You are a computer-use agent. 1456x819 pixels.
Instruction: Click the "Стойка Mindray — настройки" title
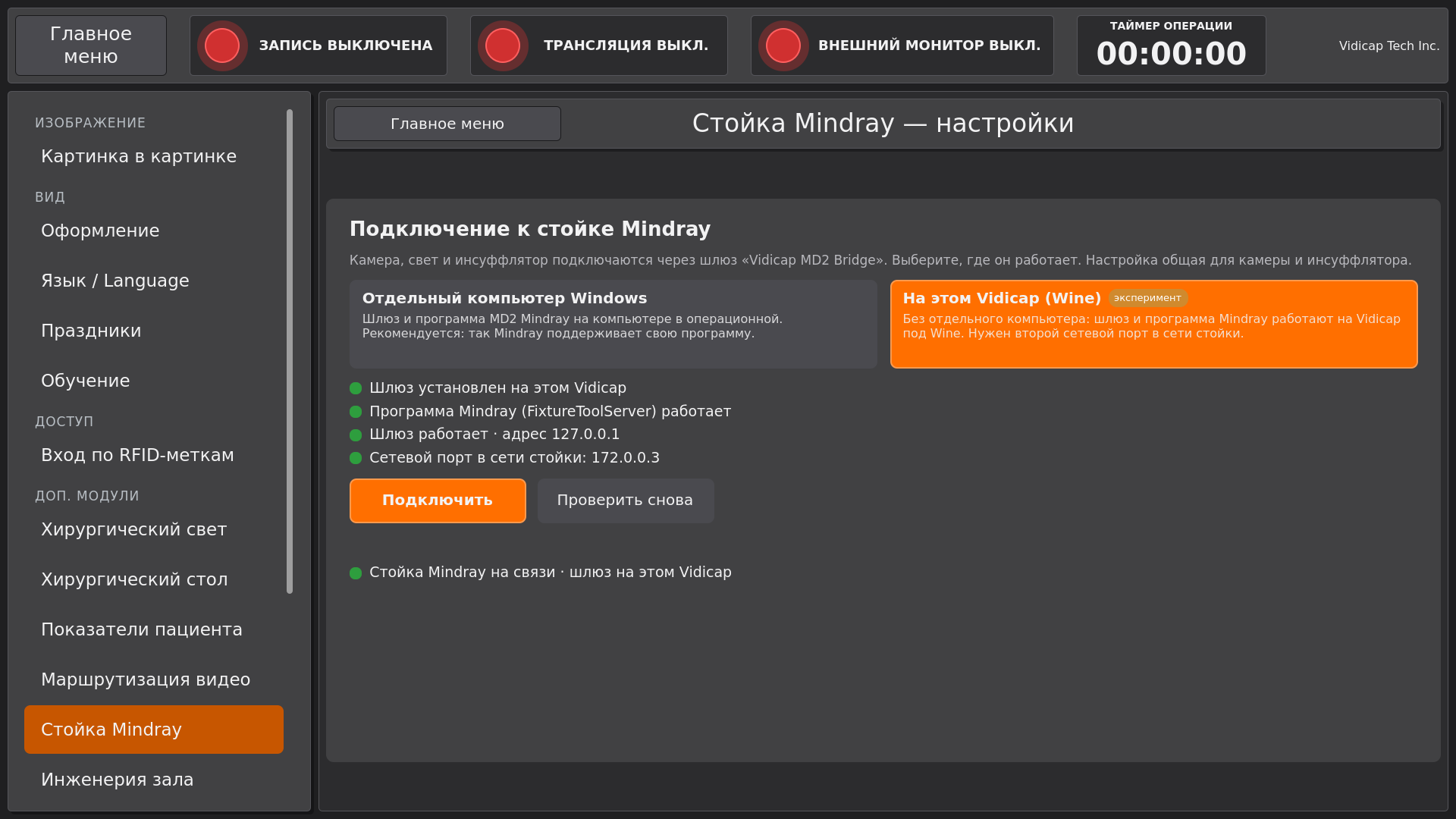pos(883,124)
